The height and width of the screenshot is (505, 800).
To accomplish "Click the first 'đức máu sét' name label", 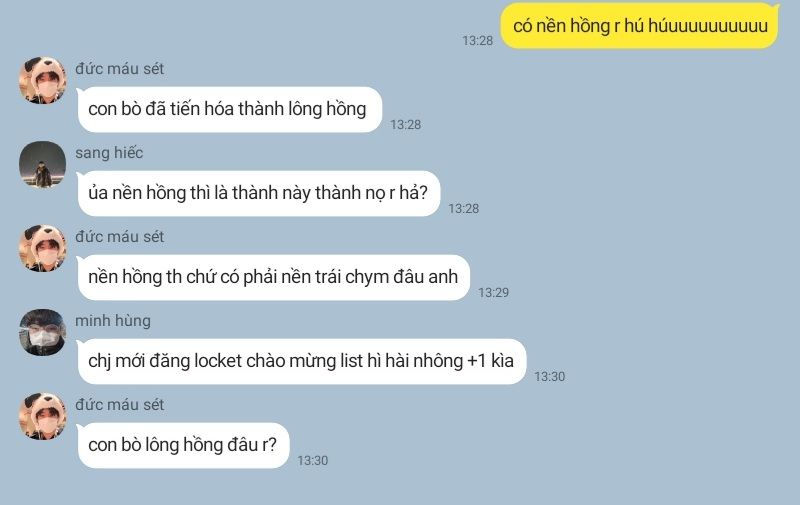I will [119, 69].
